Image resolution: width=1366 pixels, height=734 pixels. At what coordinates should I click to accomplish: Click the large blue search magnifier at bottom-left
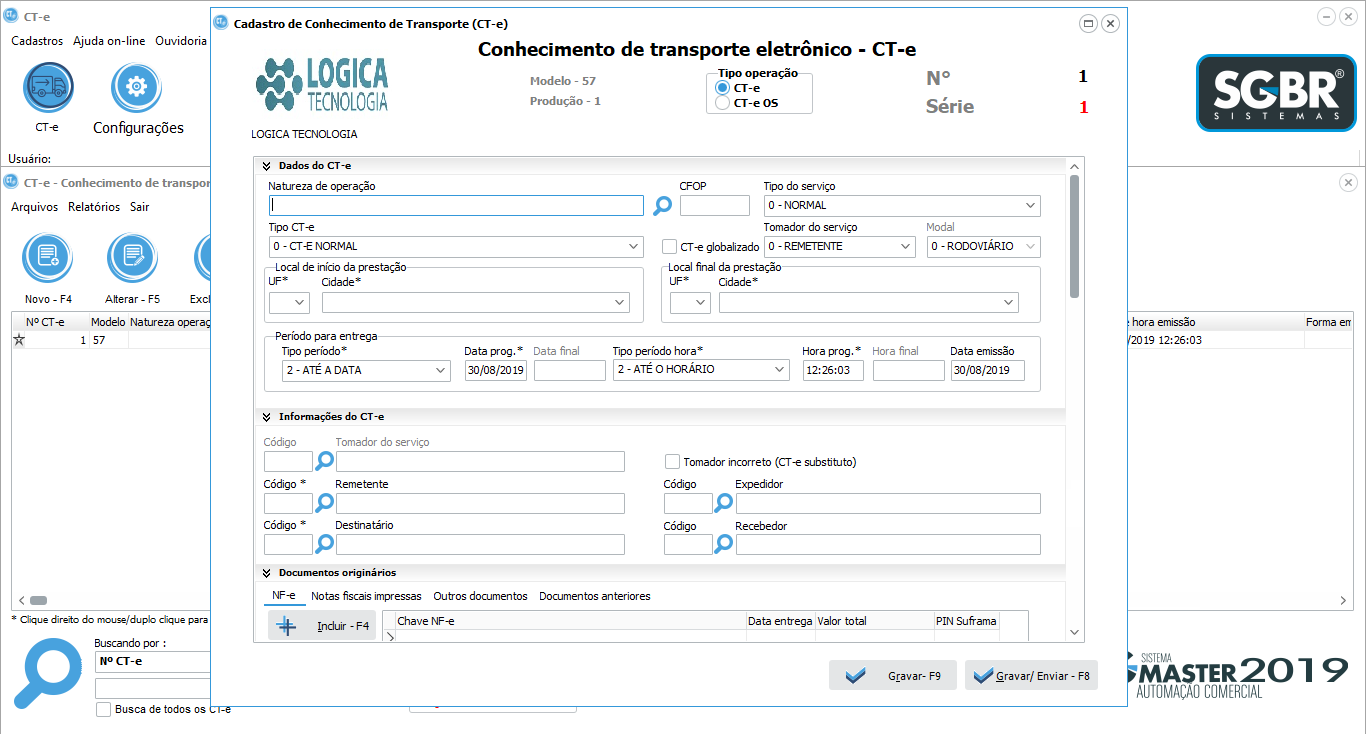[48, 673]
